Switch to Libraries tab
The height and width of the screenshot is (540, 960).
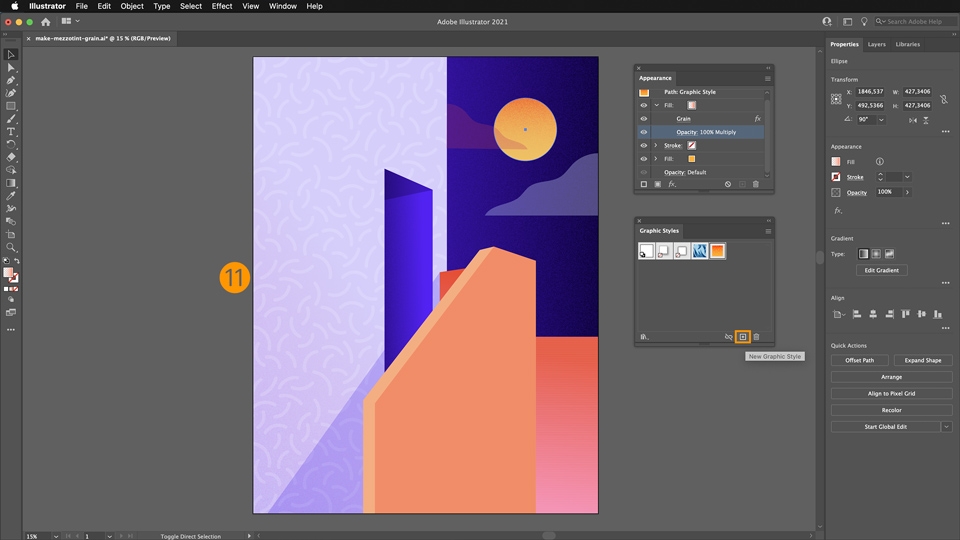pos(907,44)
